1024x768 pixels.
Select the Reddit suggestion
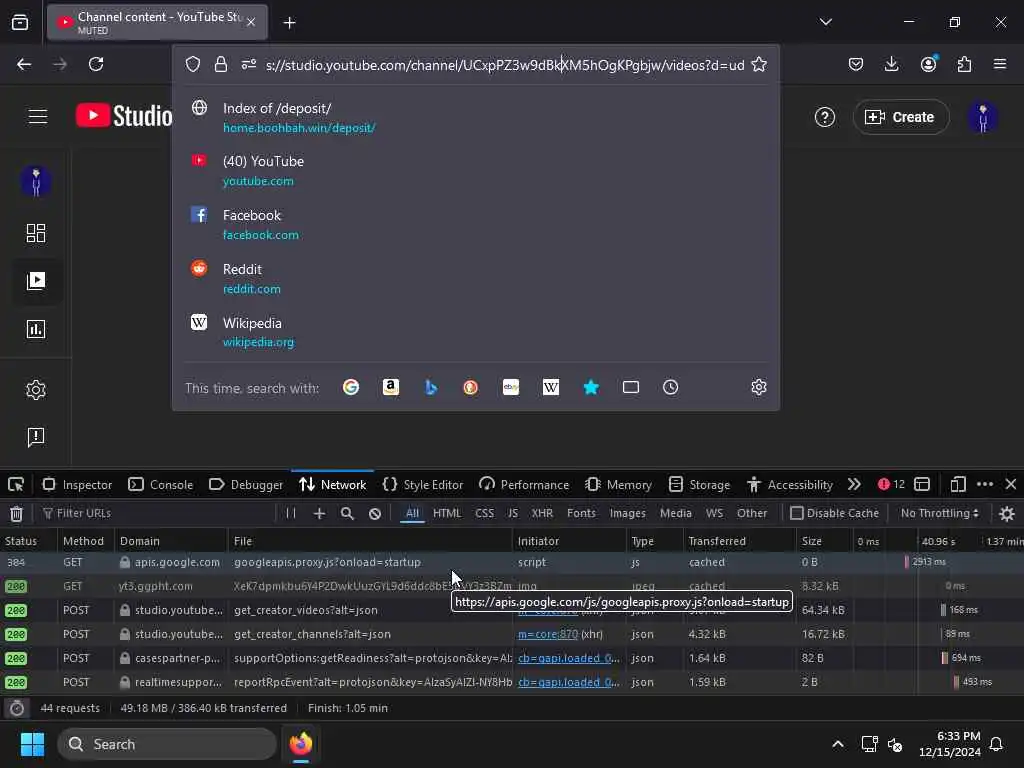[x=475, y=278]
